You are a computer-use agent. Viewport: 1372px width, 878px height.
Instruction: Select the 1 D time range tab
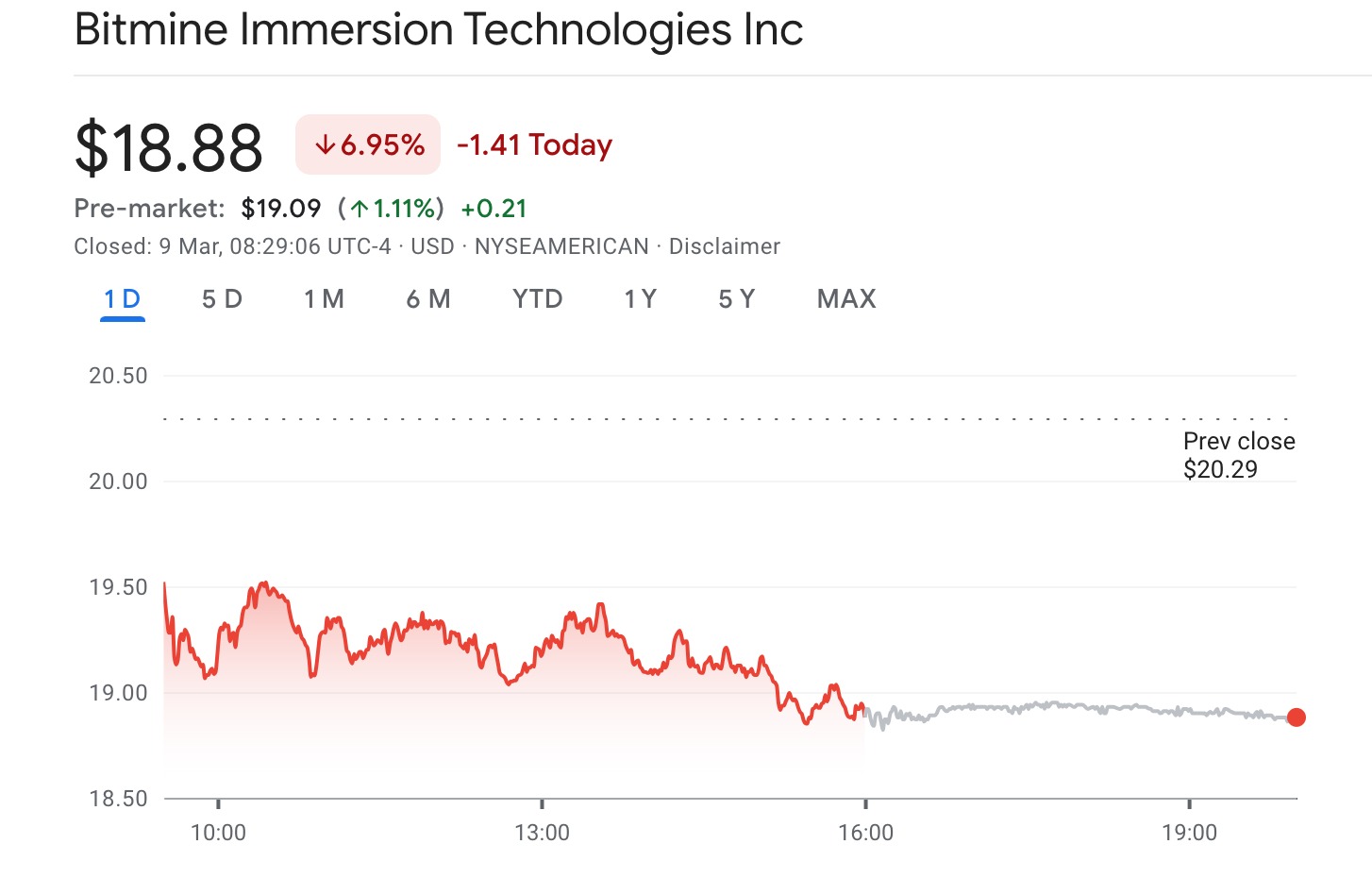click(x=123, y=299)
